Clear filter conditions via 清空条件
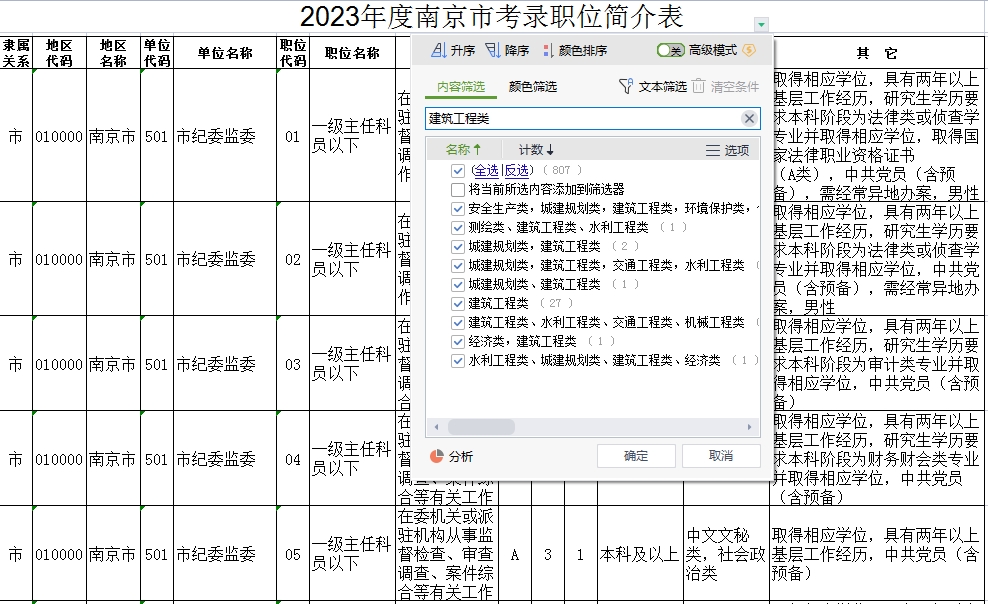This screenshot has width=988, height=604. pos(726,86)
